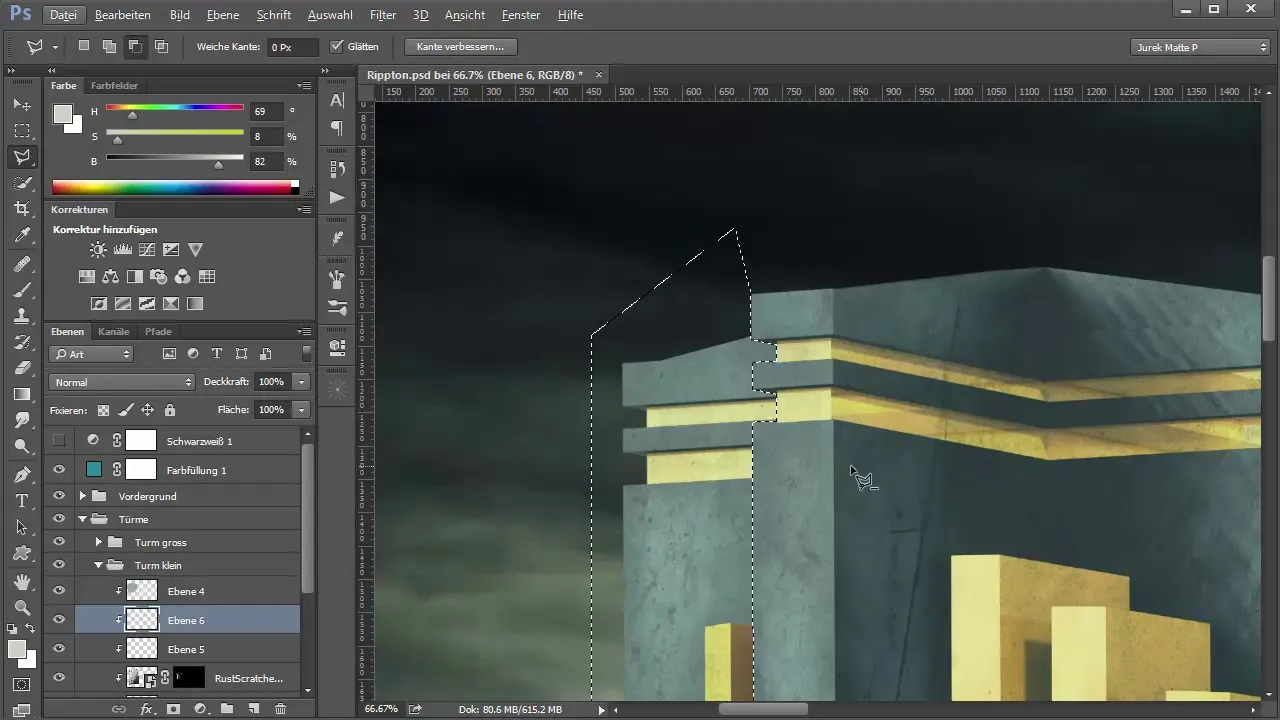Viewport: 1280px width, 720px height.
Task: Add a Channel Mixer adjustment
Action: pyautogui.click(x=183, y=277)
